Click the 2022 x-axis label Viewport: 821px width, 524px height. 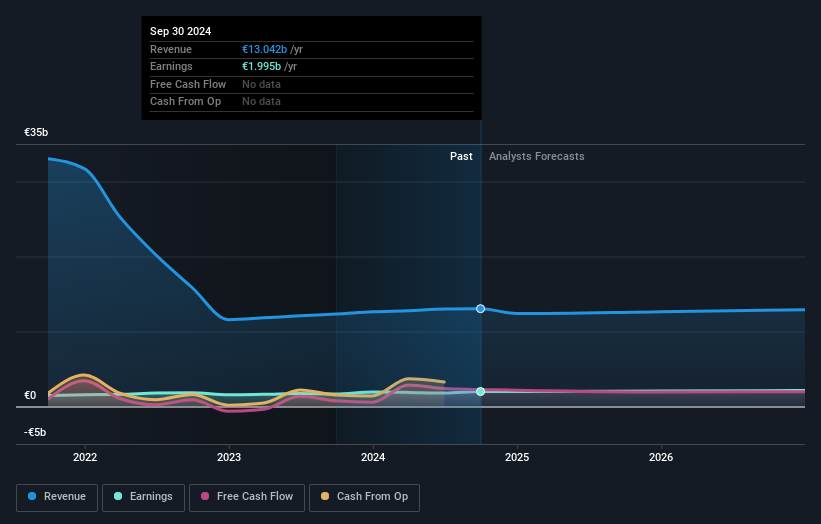(85, 457)
